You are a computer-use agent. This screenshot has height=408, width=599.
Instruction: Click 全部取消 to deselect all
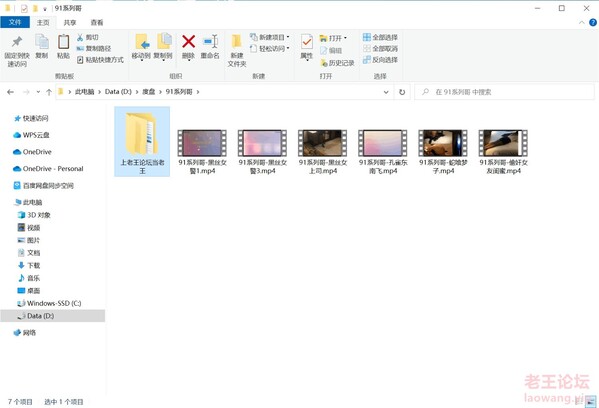380,49
